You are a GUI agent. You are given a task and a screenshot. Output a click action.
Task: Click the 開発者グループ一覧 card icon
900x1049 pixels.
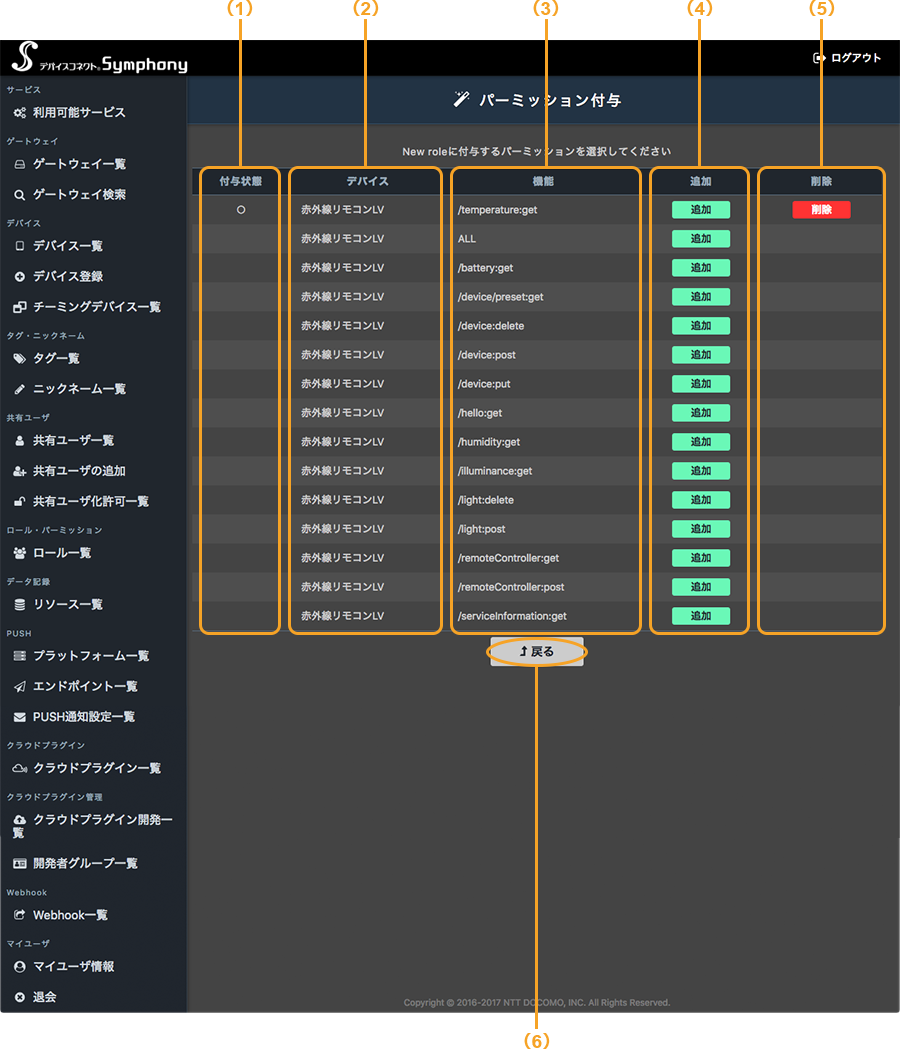20,864
